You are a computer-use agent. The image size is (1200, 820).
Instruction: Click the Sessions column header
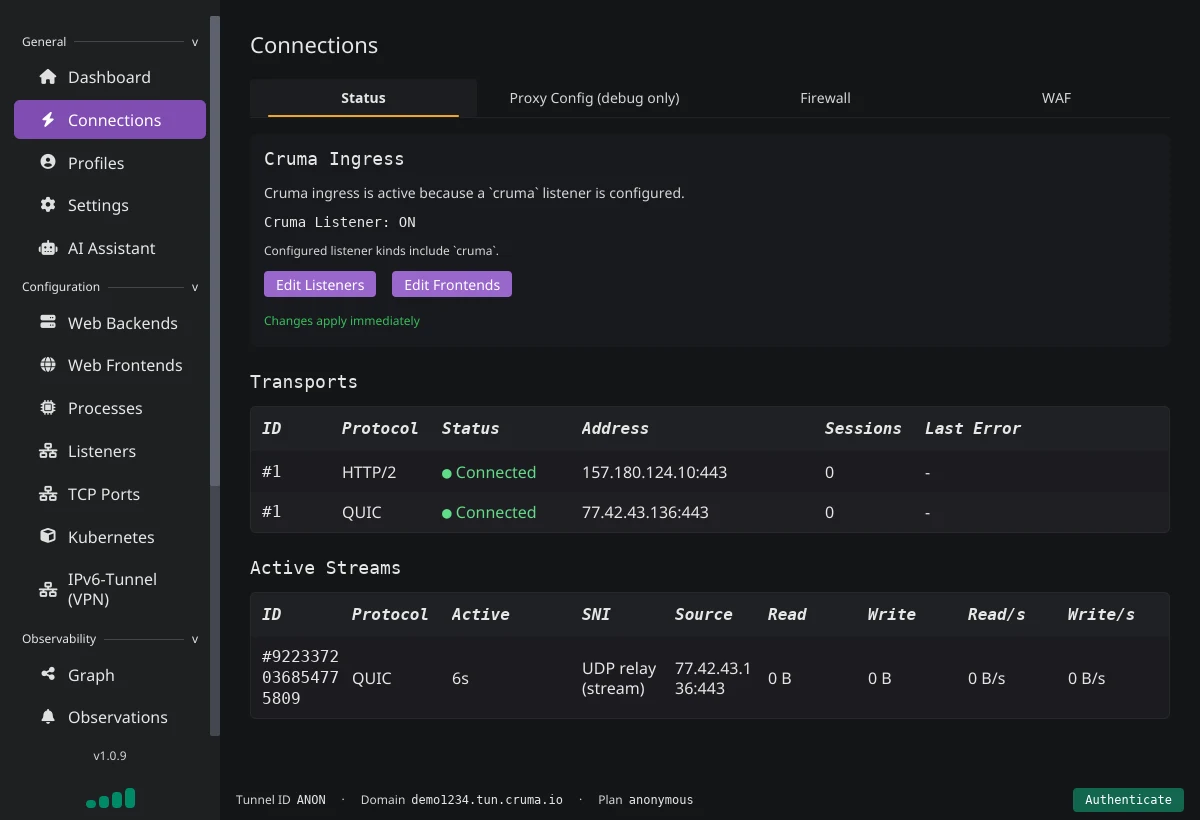coord(863,428)
